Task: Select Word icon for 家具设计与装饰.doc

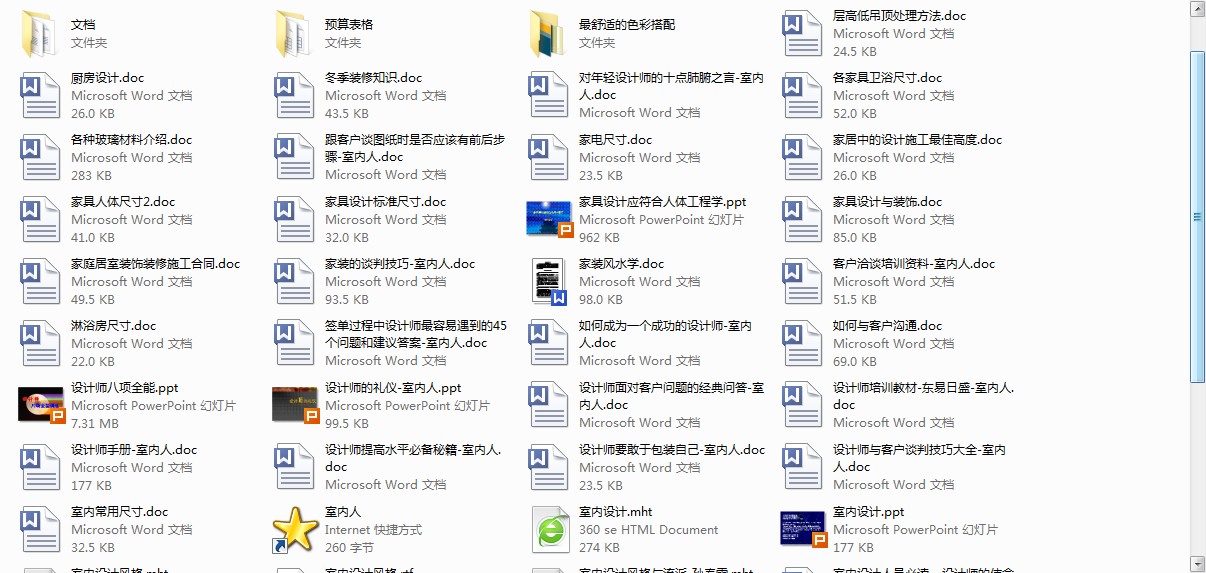Action: click(803, 220)
